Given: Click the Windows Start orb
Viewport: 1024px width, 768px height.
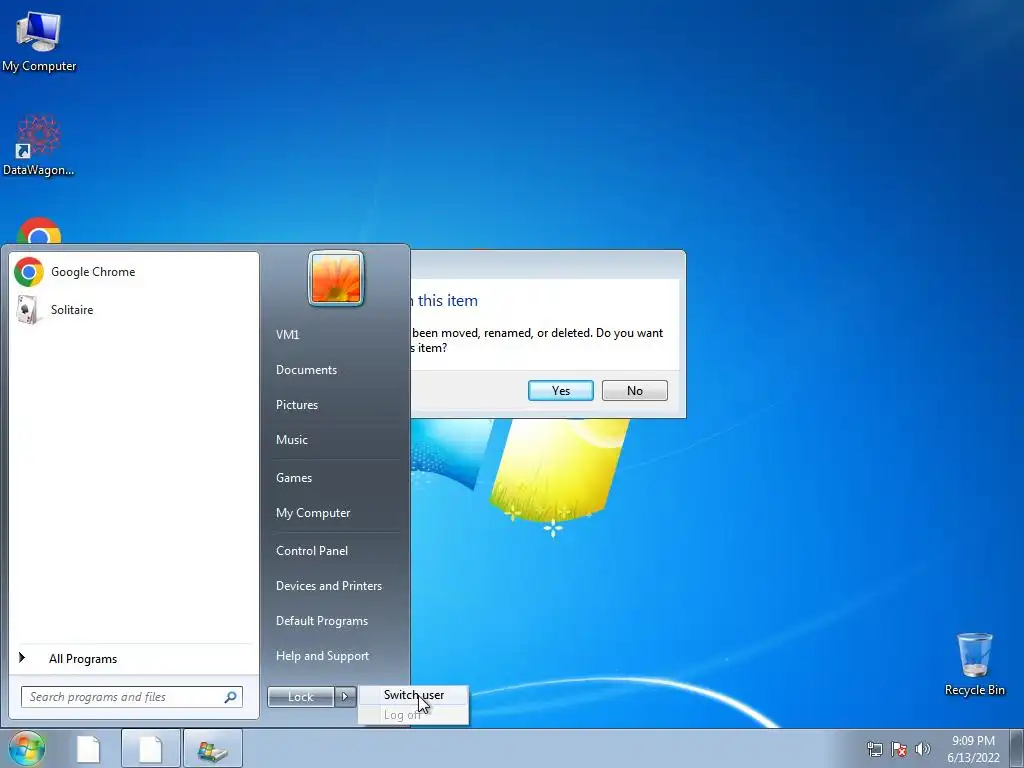Looking at the screenshot, I should click(x=27, y=748).
